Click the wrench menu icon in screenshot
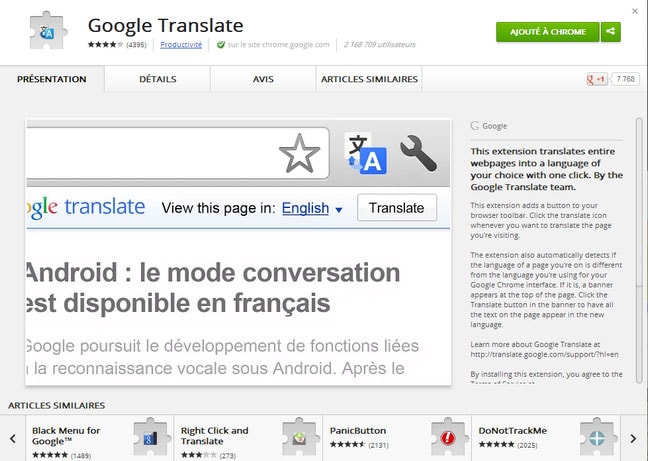 pos(418,153)
